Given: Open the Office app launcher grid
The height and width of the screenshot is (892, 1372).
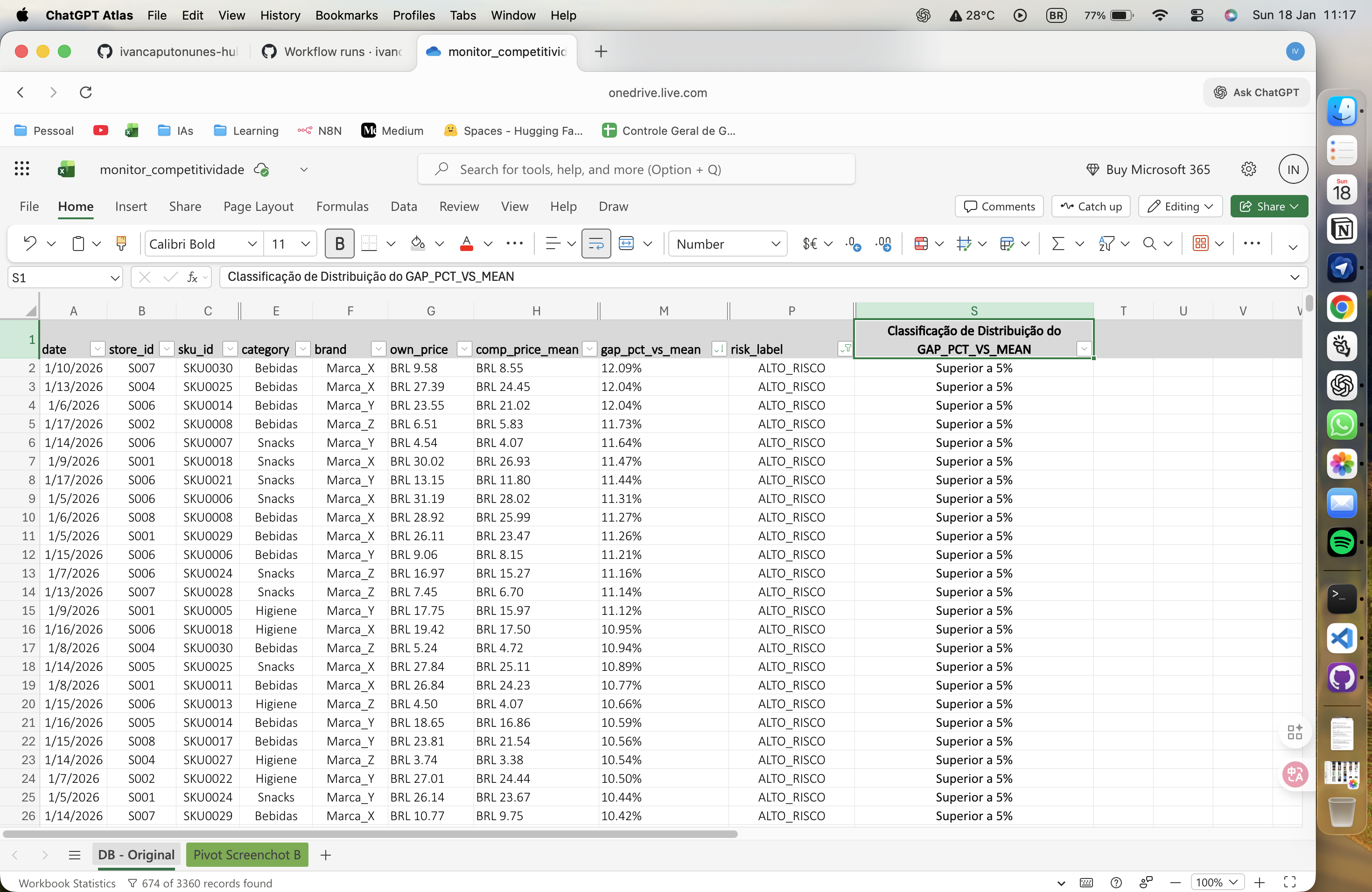Looking at the screenshot, I should point(22,169).
